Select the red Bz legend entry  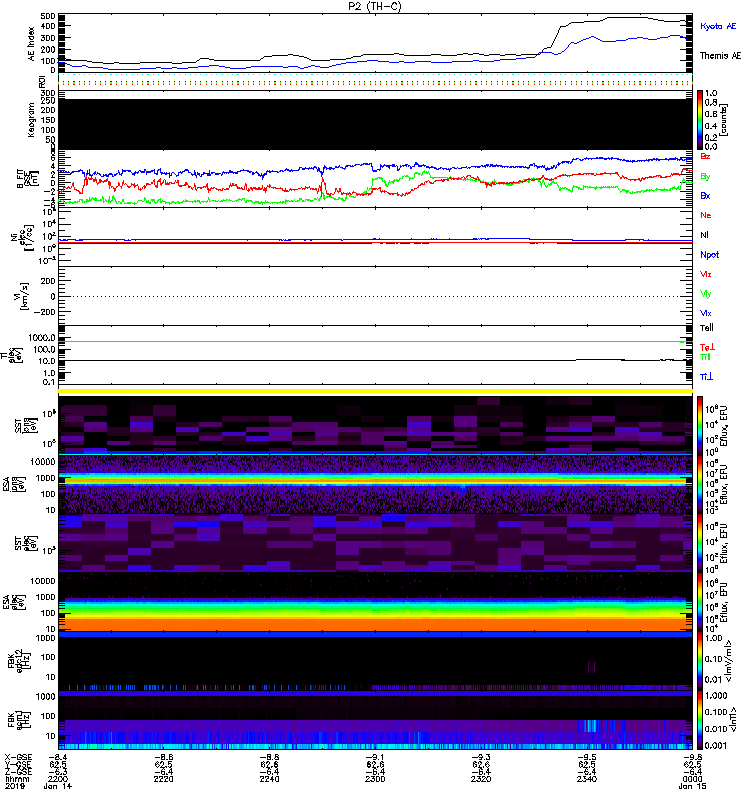point(706,157)
